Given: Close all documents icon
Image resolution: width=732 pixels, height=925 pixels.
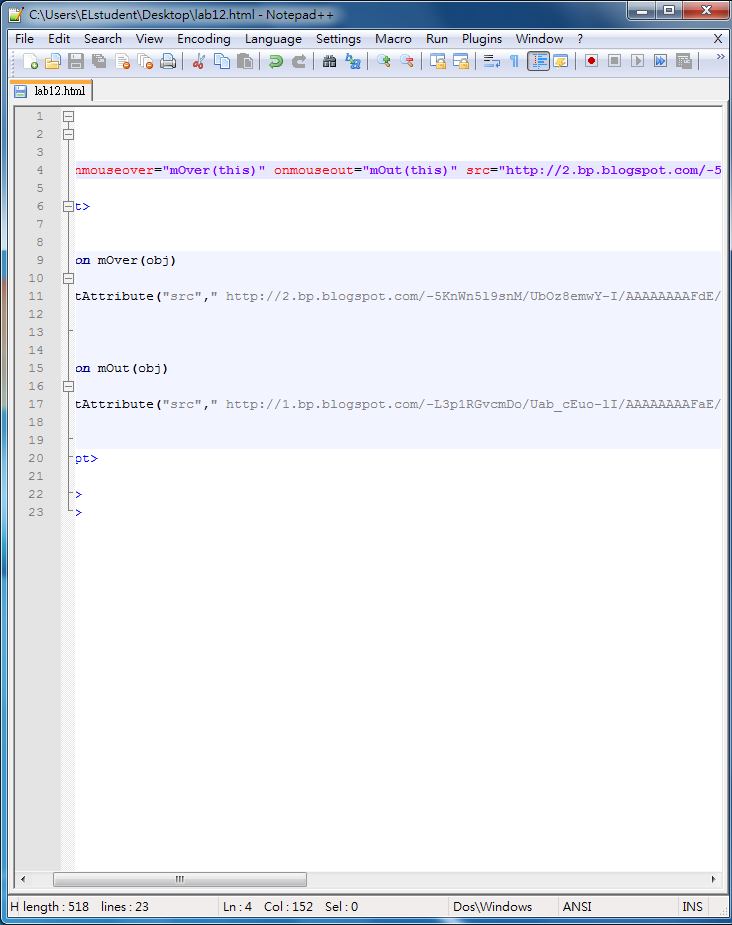Looking at the screenshot, I should (x=145, y=61).
